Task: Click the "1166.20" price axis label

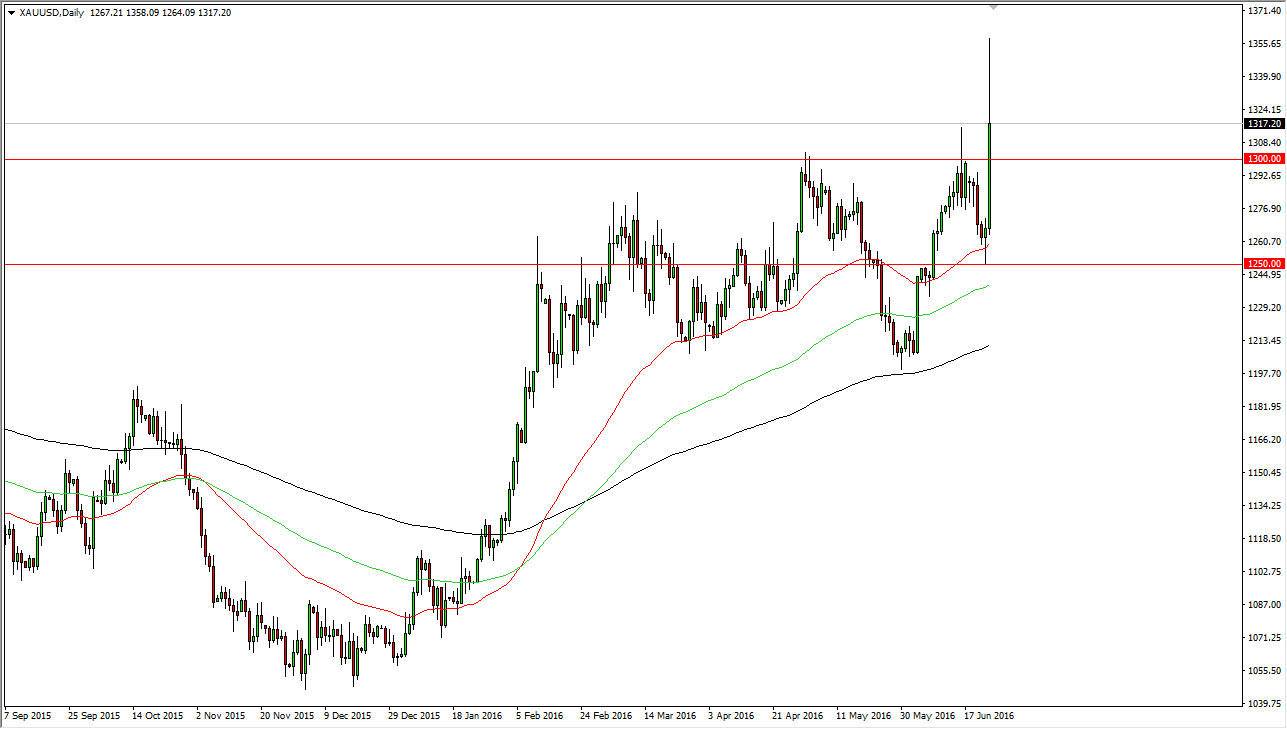Action: click(1264, 440)
